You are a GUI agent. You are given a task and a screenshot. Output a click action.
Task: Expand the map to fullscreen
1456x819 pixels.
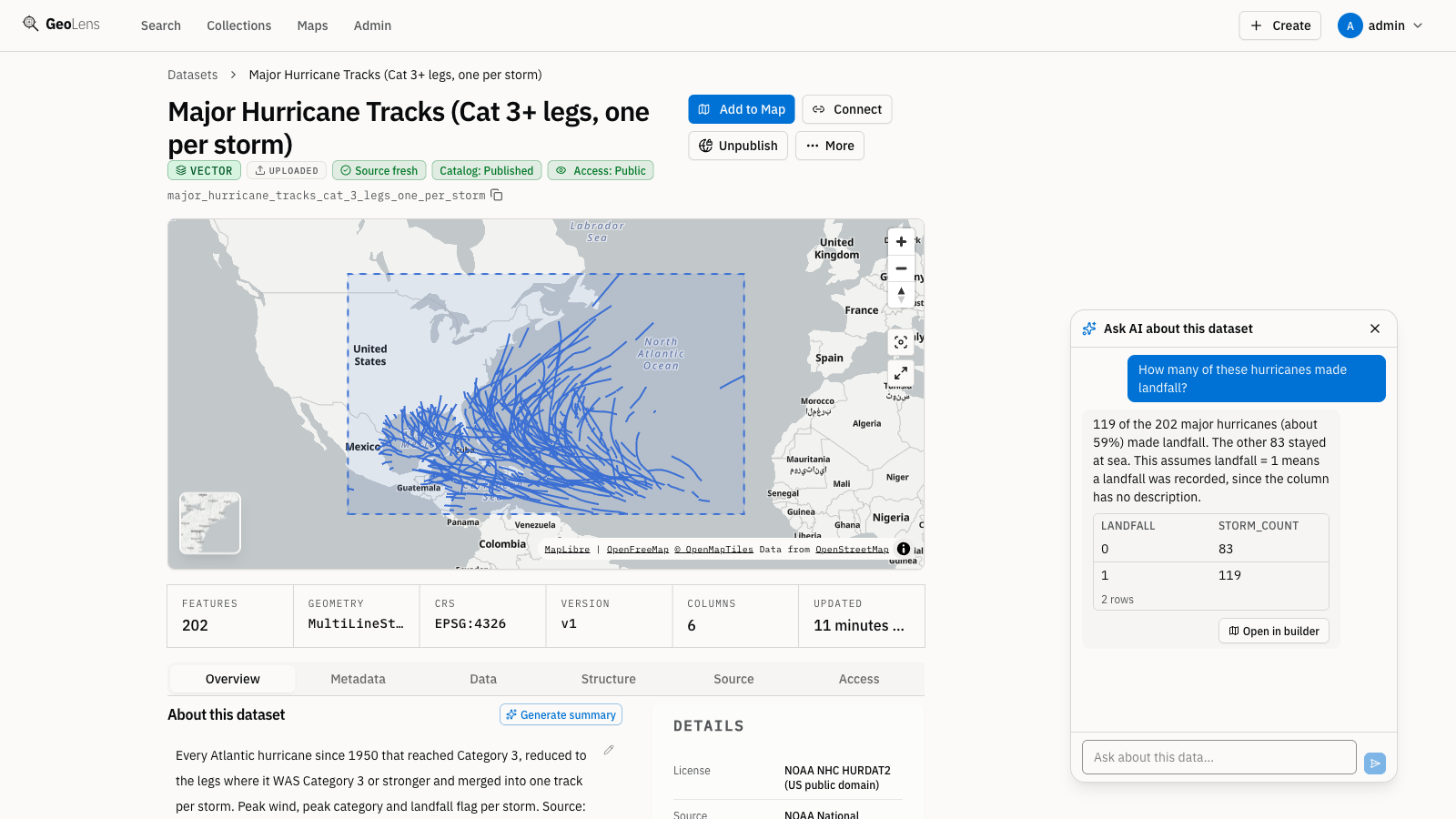coord(901,373)
